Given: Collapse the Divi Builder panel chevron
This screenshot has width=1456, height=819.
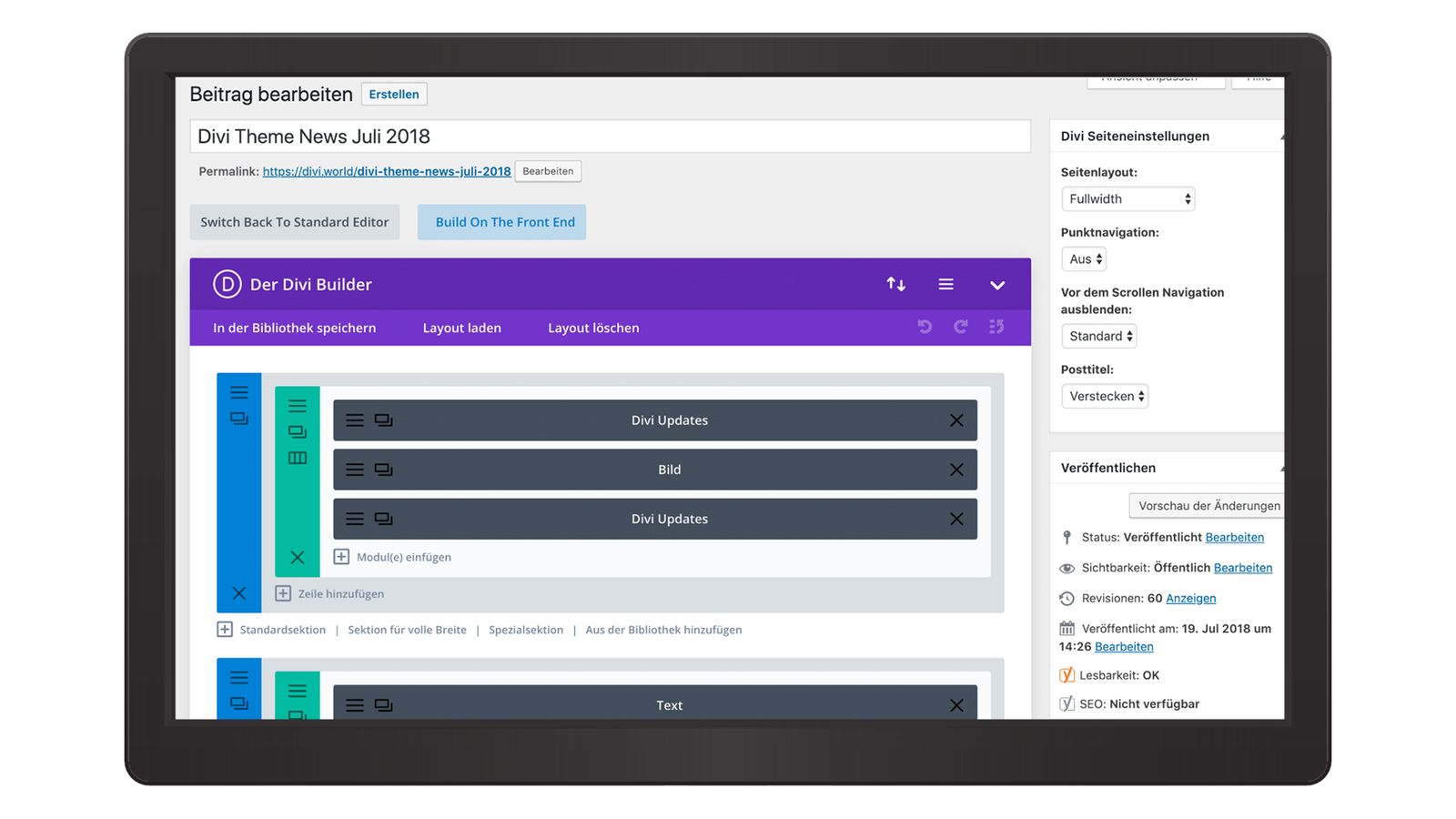Looking at the screenshot, I should [997, 285].
